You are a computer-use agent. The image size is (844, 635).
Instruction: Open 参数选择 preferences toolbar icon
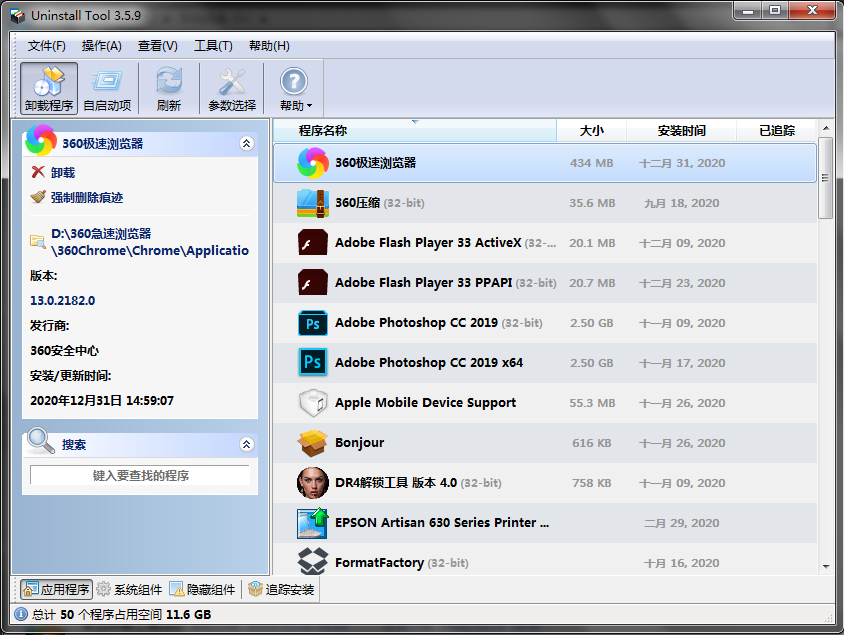point(231,88)
